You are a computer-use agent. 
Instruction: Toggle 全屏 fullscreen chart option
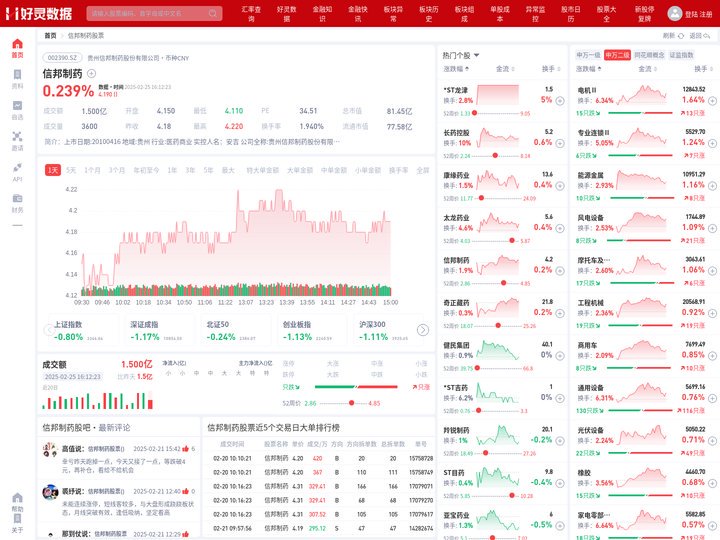tap(422, 170)
